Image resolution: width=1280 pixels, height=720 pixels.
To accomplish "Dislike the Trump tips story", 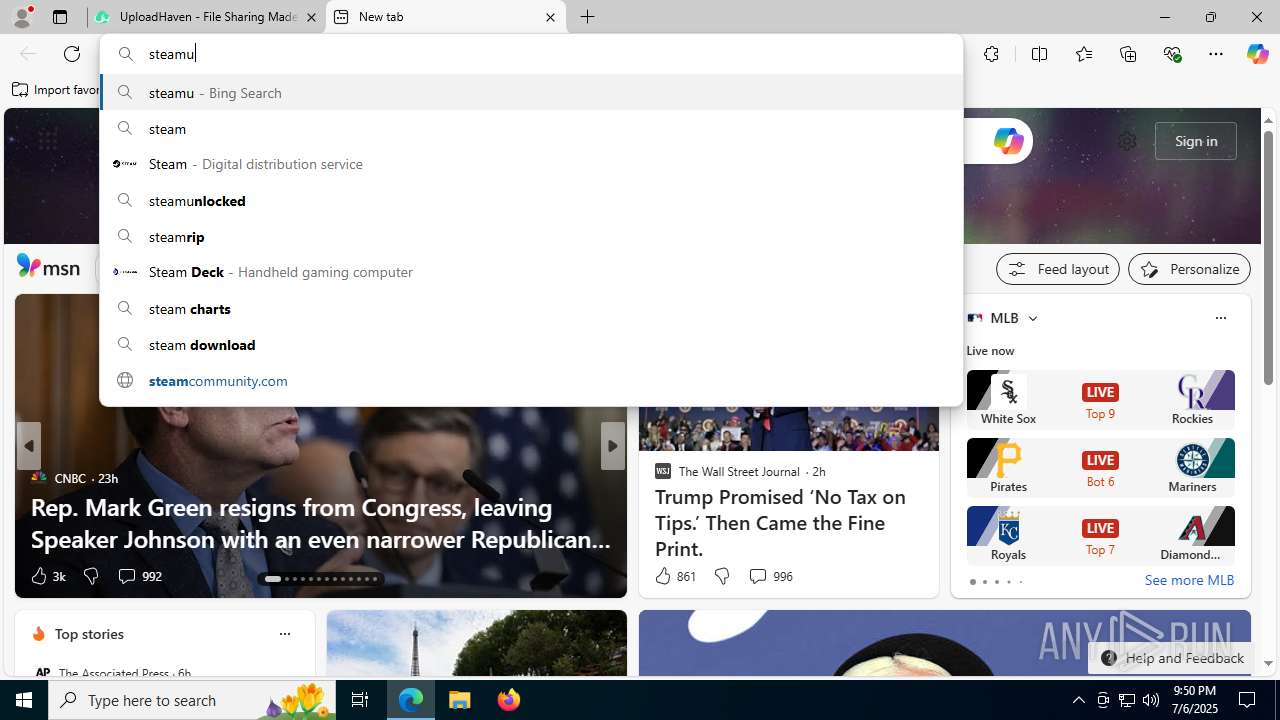I will point(721,576).
